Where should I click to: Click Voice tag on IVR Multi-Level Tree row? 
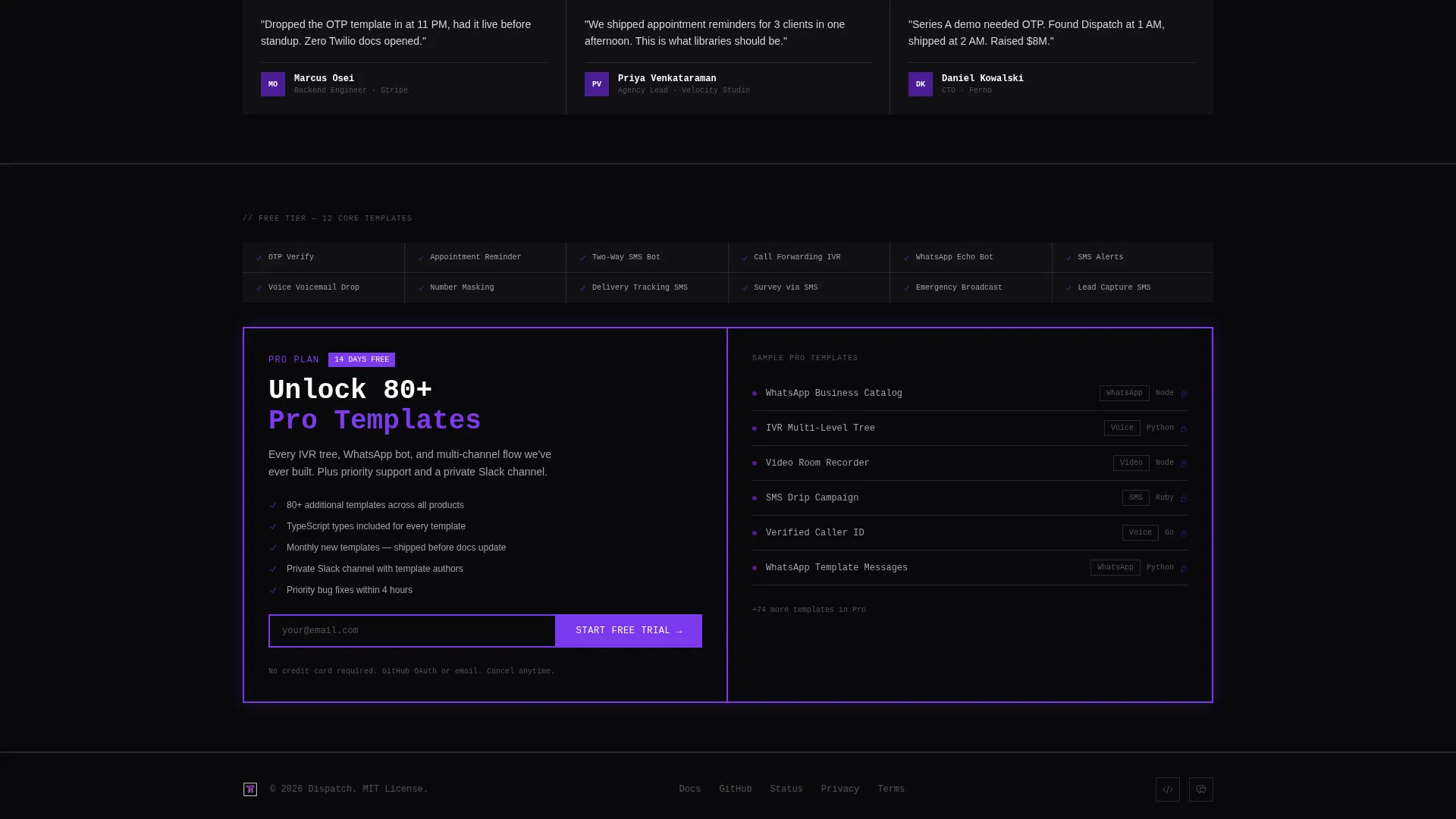[x=1122, y=428]
